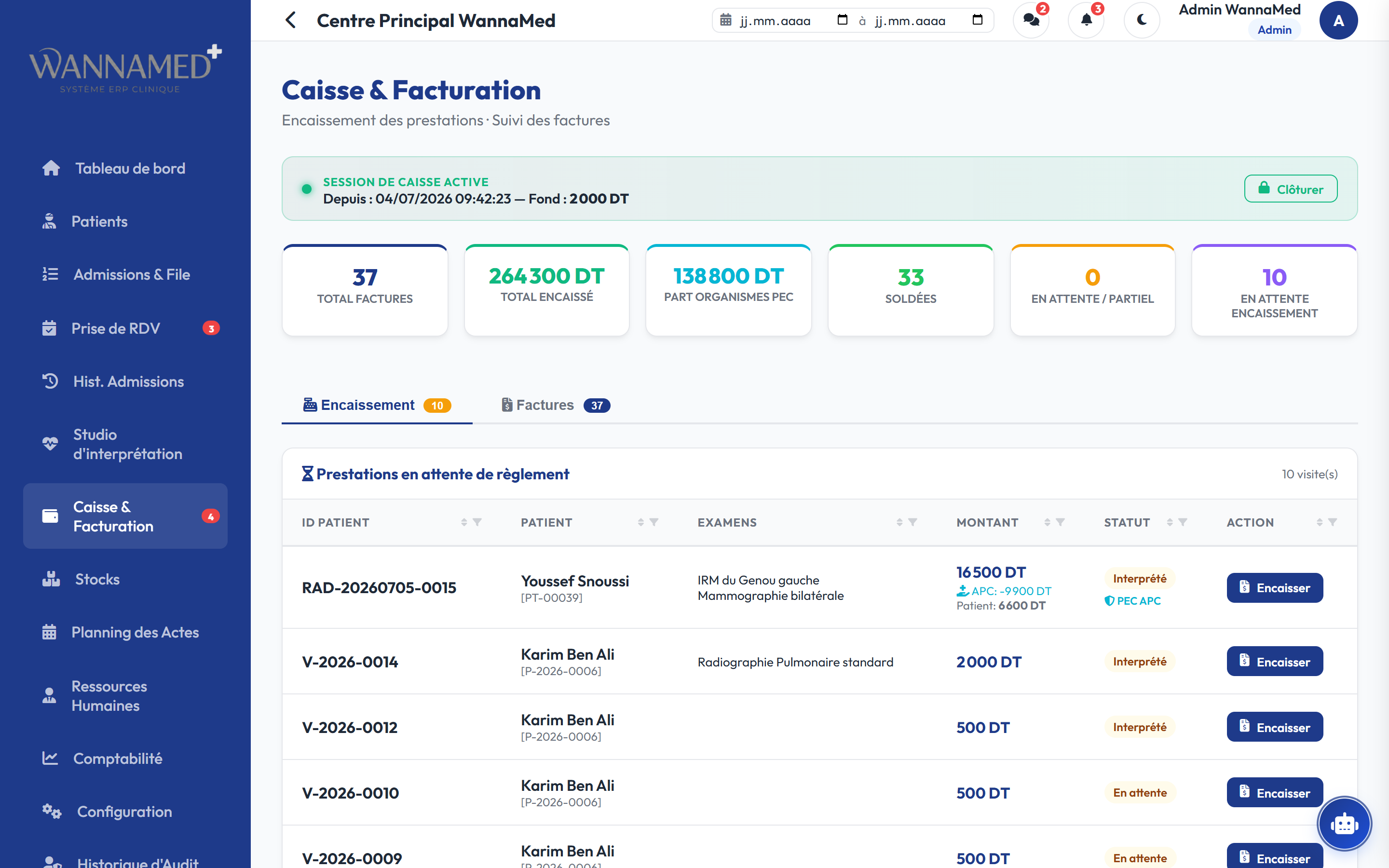The height and width of the screenshot is (868, 1389).
Task: Toggle dark mode moon icon
Action: pos(1142,20)
